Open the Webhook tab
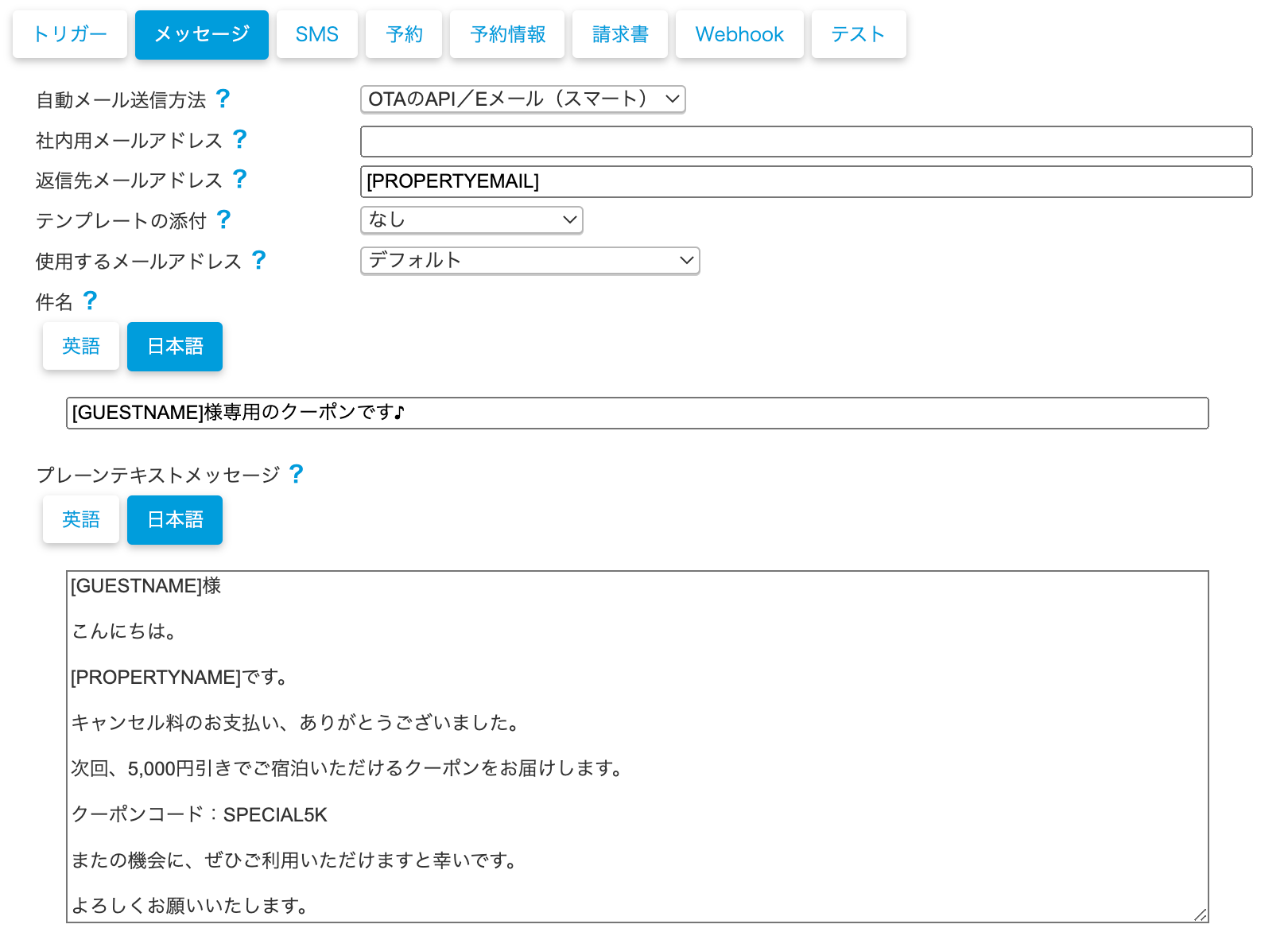The image size is (1288, 932). click(x=739, y=34)
